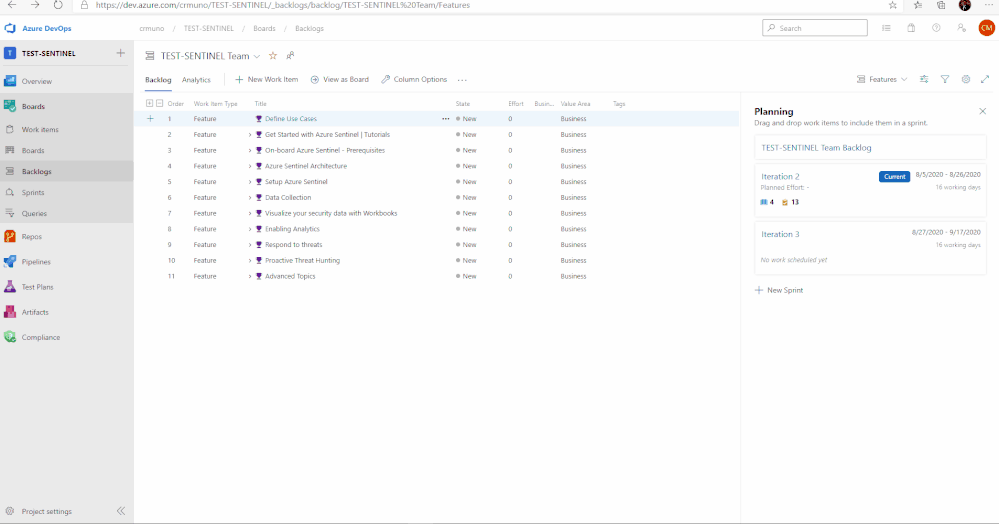The height and width of the screenshot is (524, 999).
Task: Open Column Options
Action: click(x=414, y=80)
